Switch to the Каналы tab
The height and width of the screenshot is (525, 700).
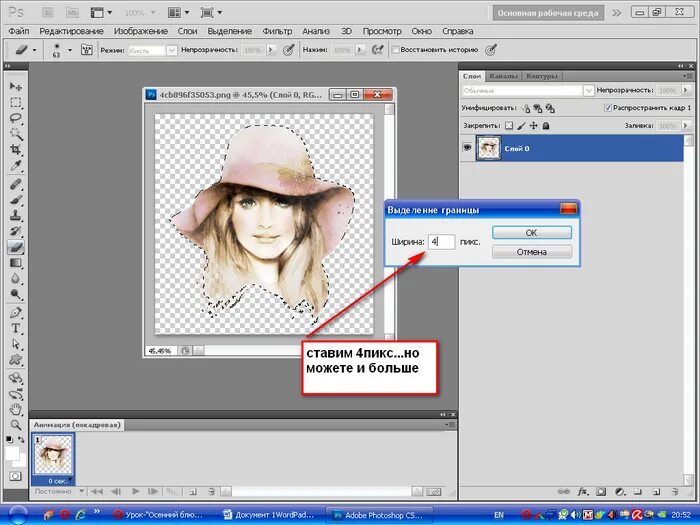503,76
